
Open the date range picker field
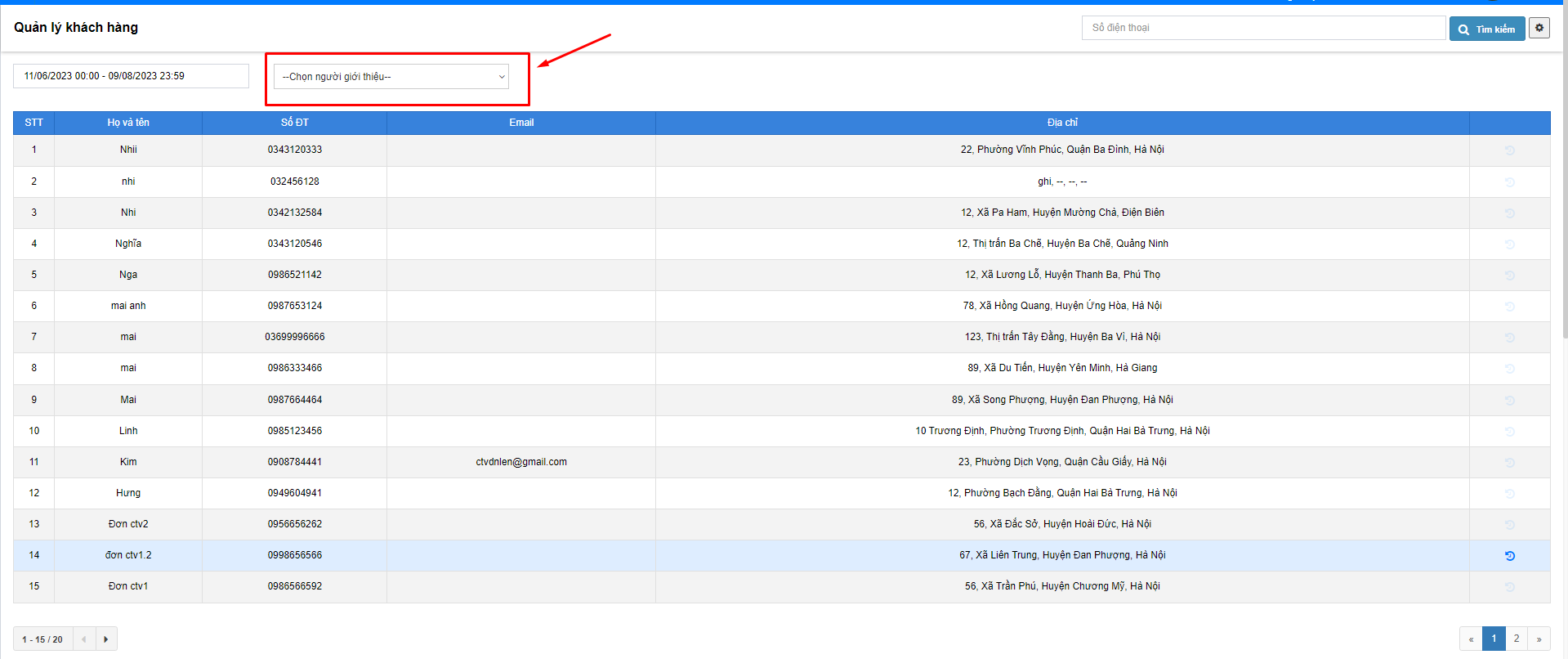pos(131,76)
